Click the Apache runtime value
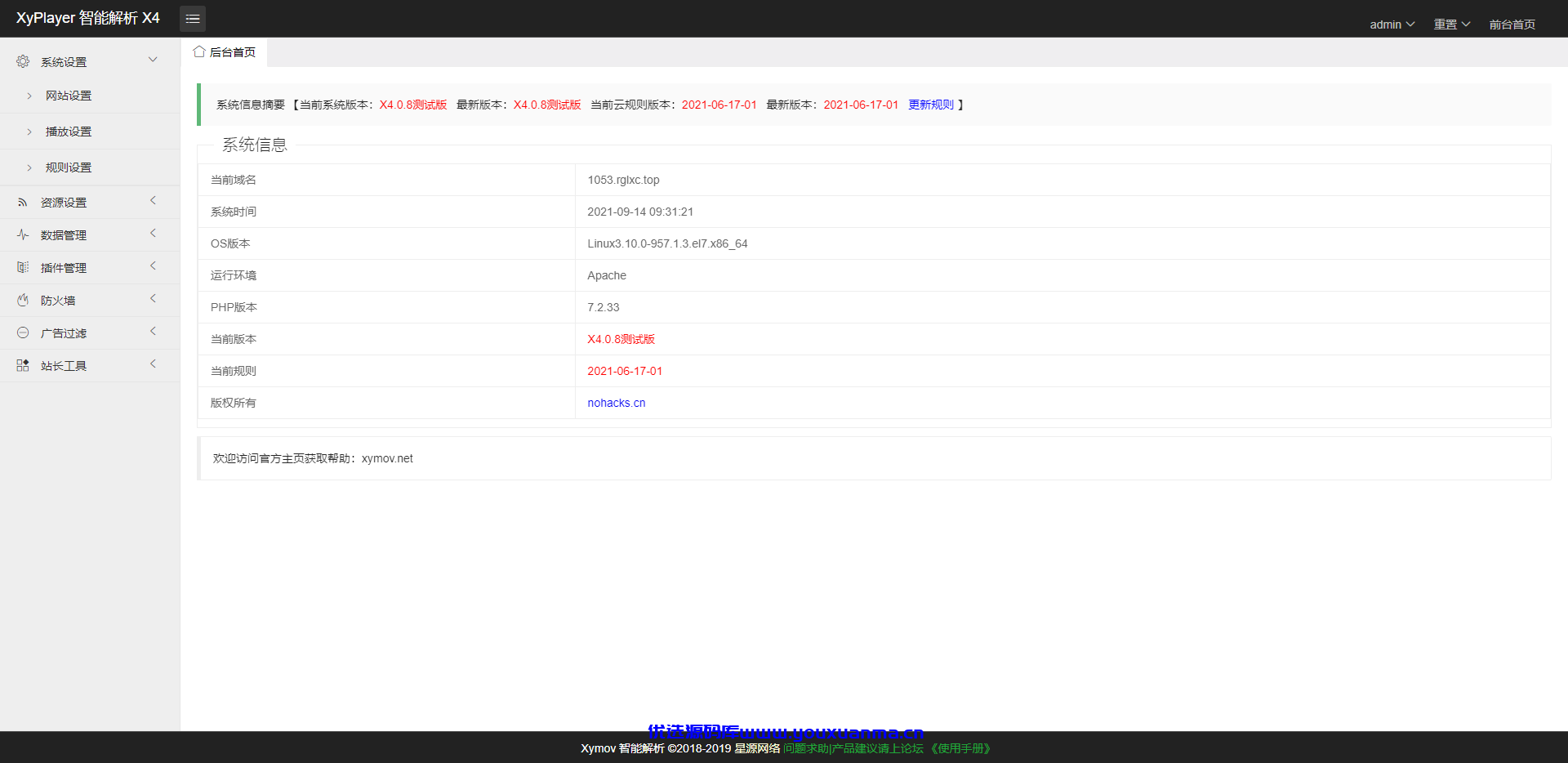 [607, 275]
